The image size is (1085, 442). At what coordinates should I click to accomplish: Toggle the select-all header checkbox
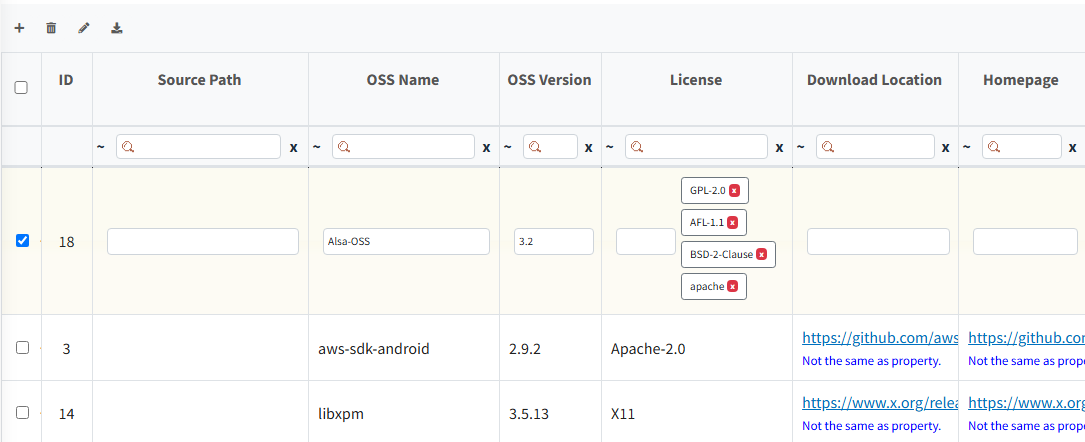(x=21, y=88)
